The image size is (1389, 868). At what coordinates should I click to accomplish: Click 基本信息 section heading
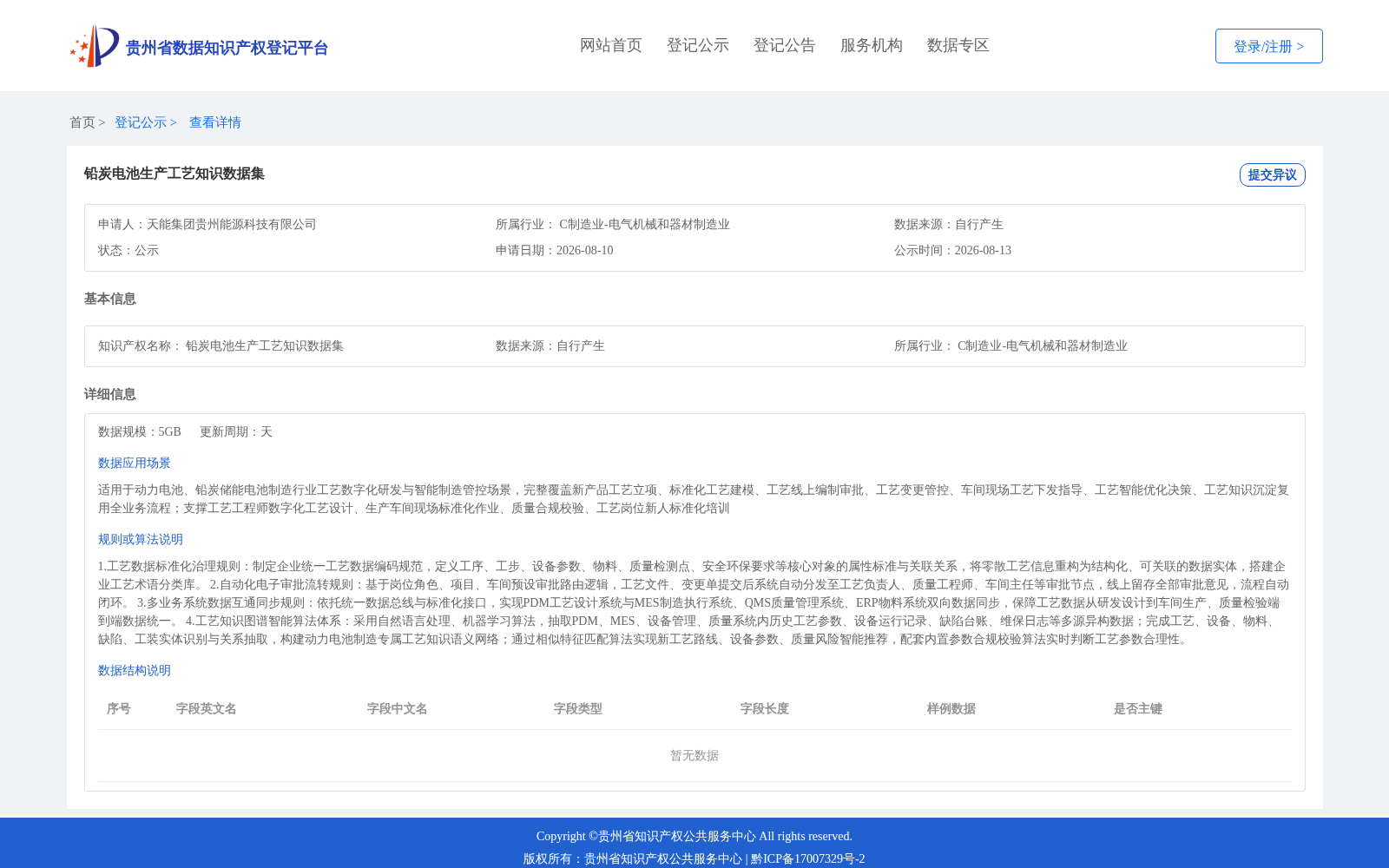coord(110,299)
